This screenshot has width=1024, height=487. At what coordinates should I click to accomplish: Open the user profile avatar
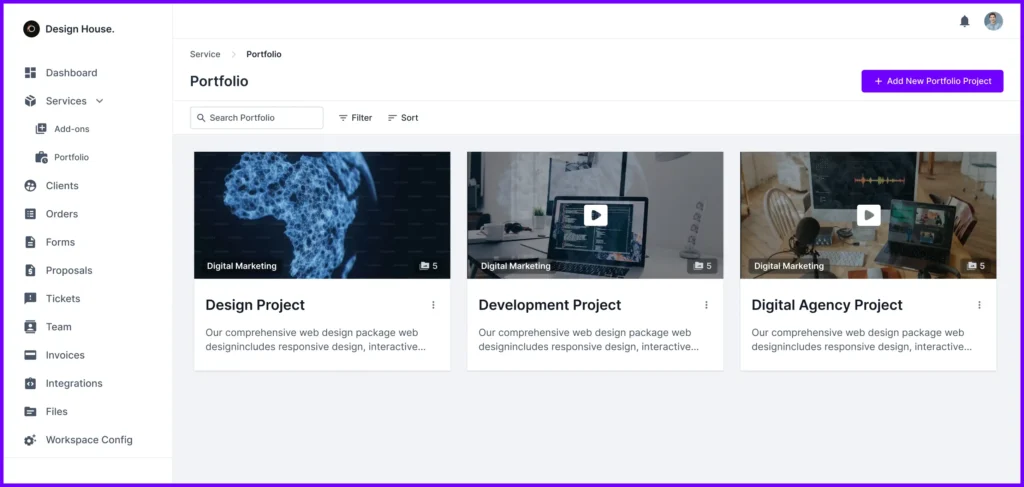993,21
